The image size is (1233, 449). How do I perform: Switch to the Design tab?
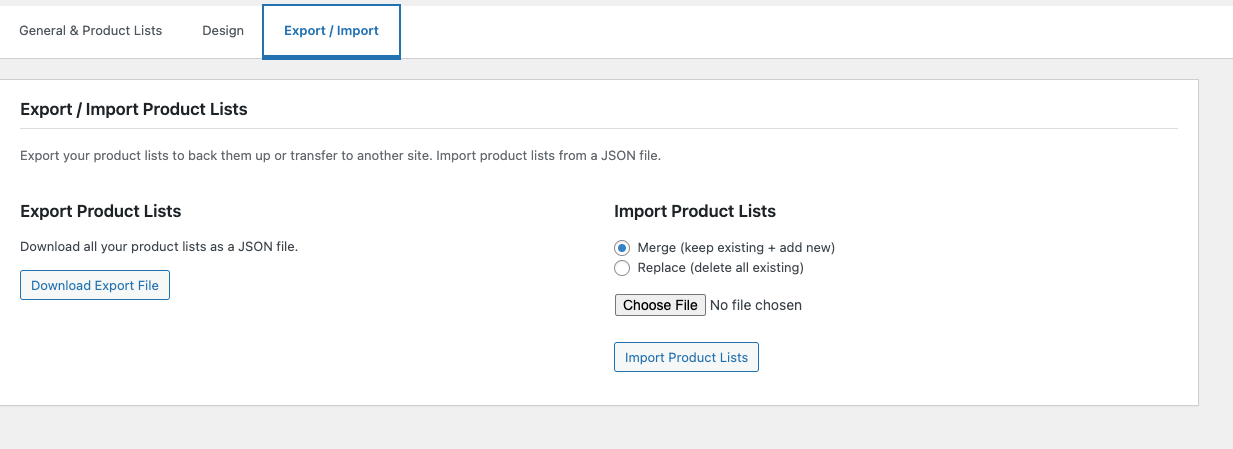tap(223, 31)
